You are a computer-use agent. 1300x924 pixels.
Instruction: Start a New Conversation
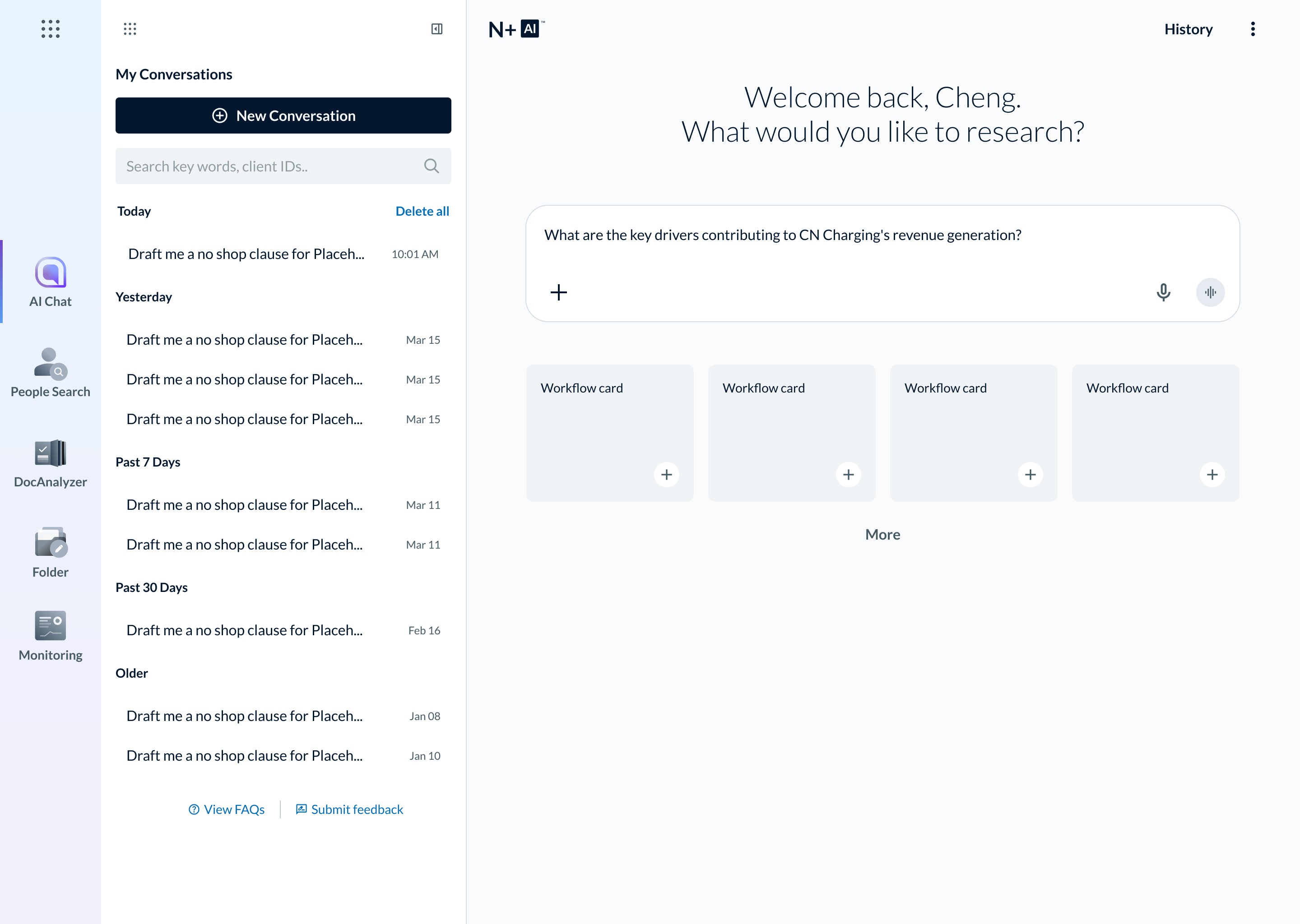tap(283, 115)
